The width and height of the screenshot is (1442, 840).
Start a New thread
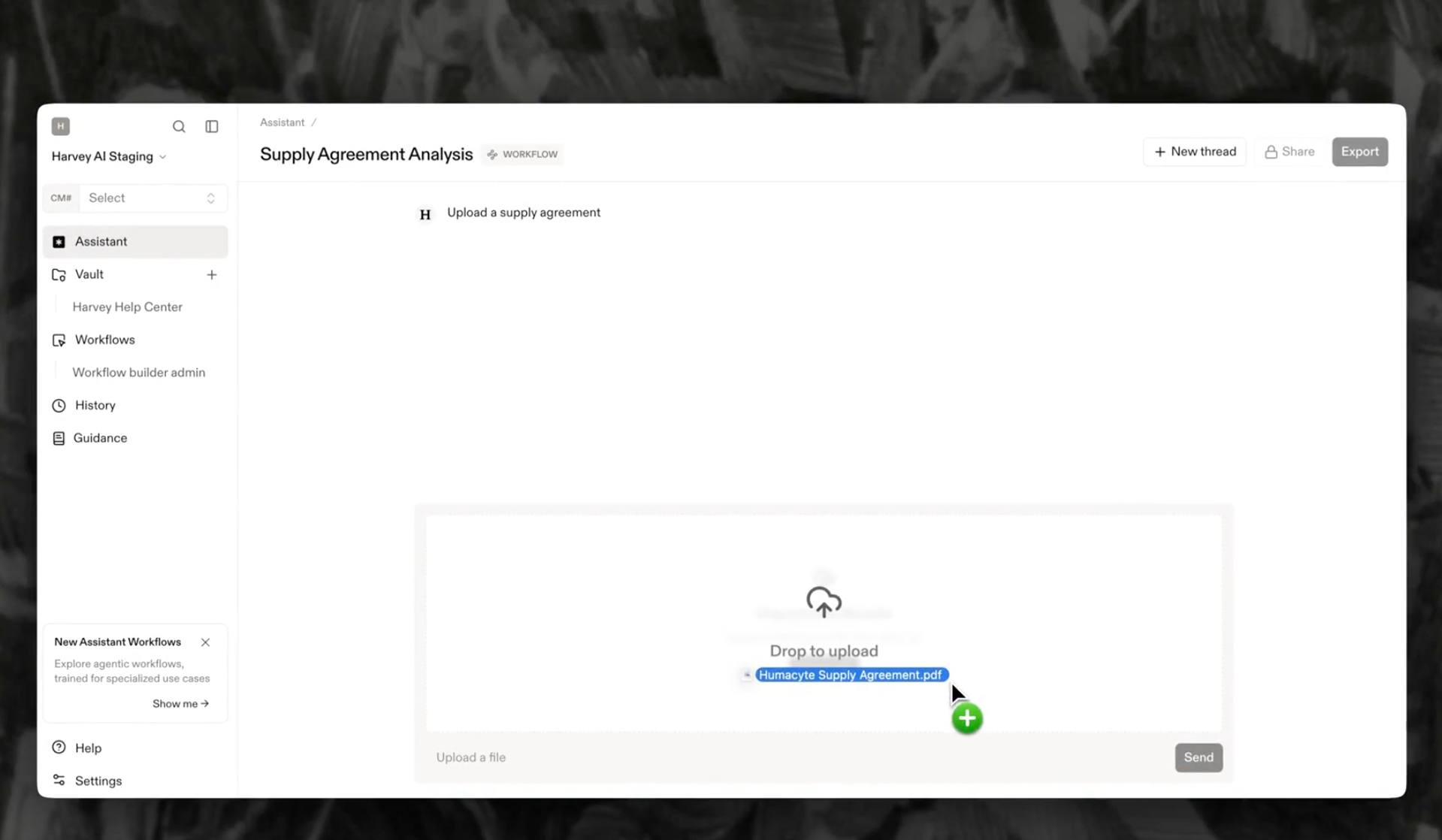pyautogui.click(x=1195, y=152)
